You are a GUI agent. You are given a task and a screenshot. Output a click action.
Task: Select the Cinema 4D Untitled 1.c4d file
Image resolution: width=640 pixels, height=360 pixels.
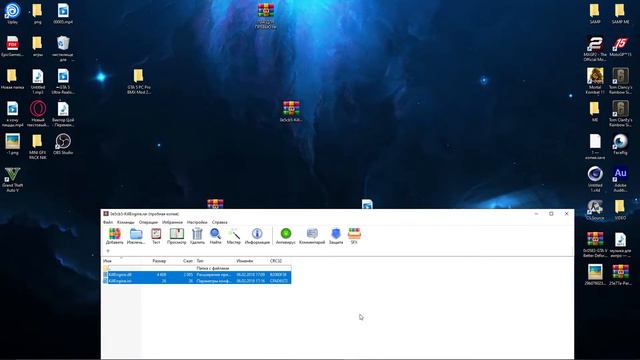coord(595,179)
